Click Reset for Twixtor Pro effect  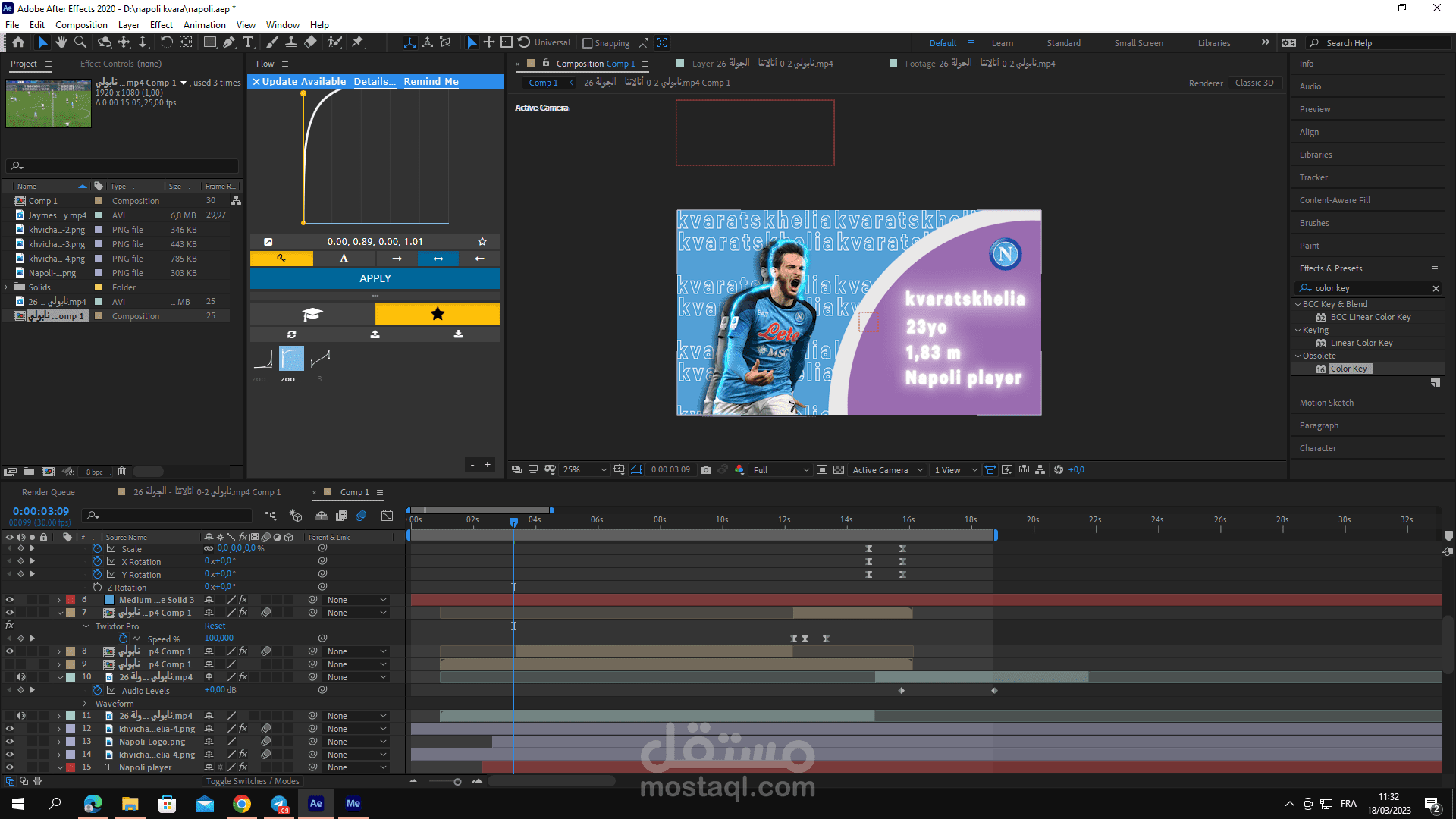click(215, 626)
